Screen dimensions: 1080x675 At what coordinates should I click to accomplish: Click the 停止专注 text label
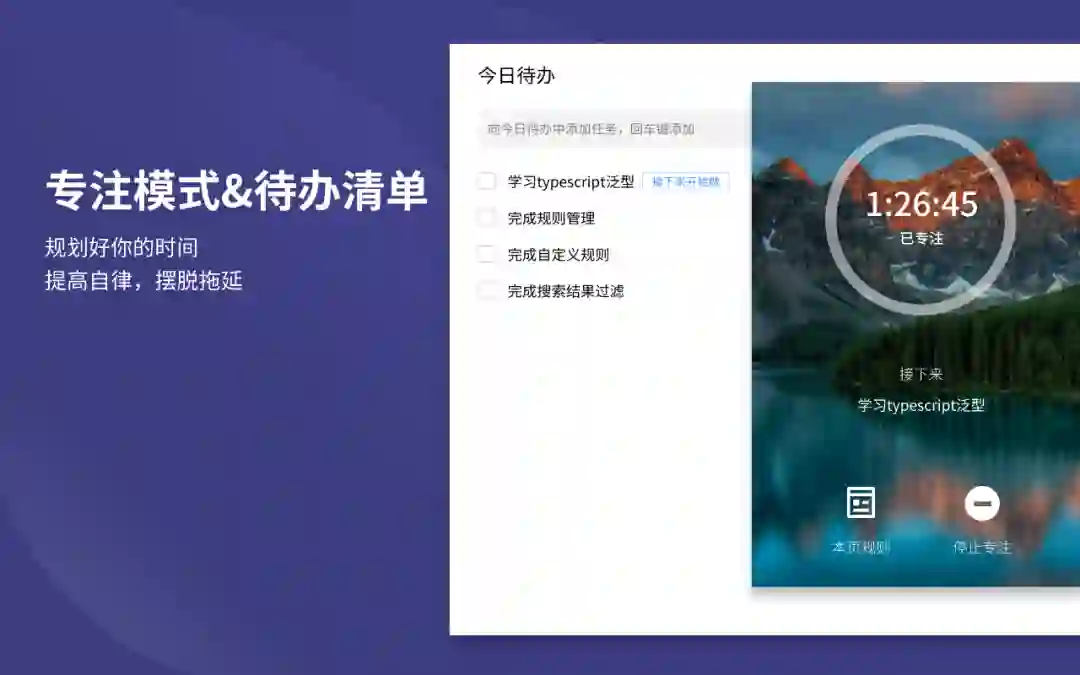point(982,548)
